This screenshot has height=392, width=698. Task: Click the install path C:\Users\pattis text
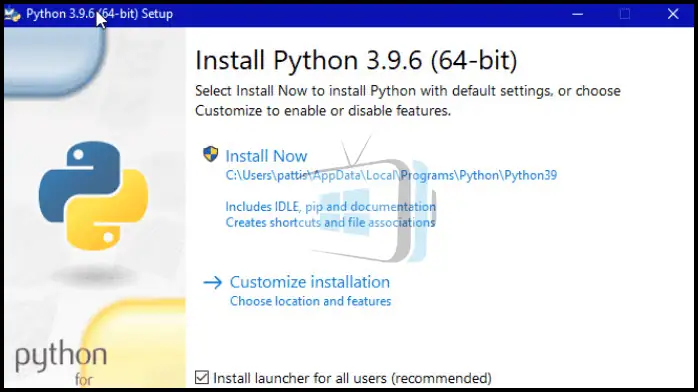click(x=391, y=175)
